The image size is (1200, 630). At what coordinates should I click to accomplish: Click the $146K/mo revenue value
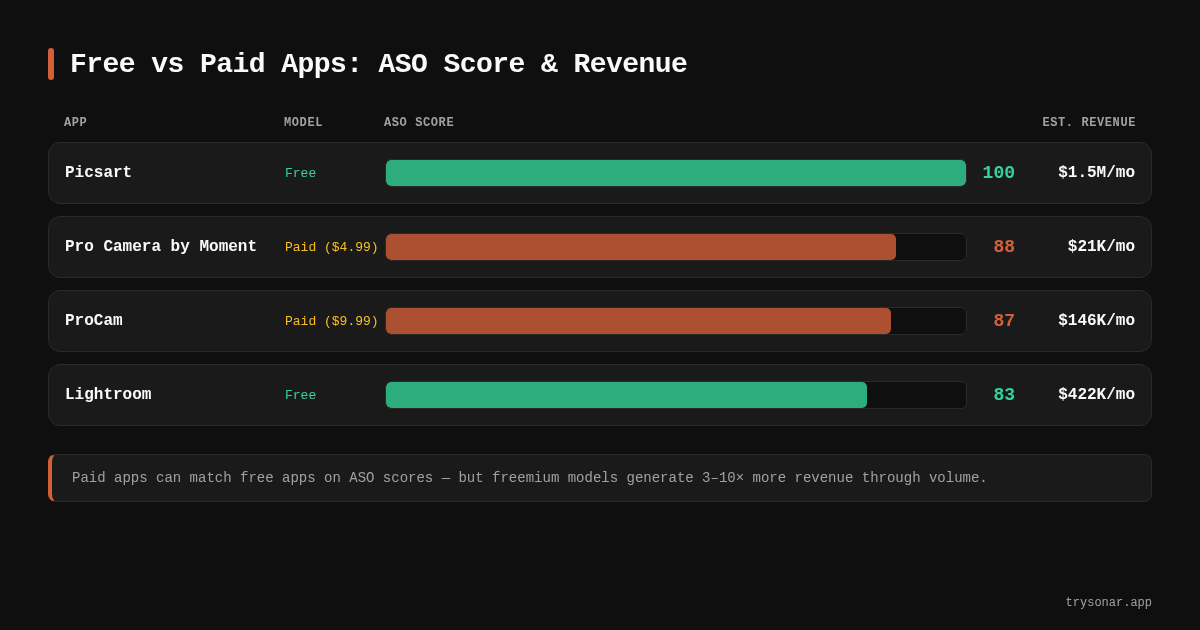click(x=1096, y=321)
